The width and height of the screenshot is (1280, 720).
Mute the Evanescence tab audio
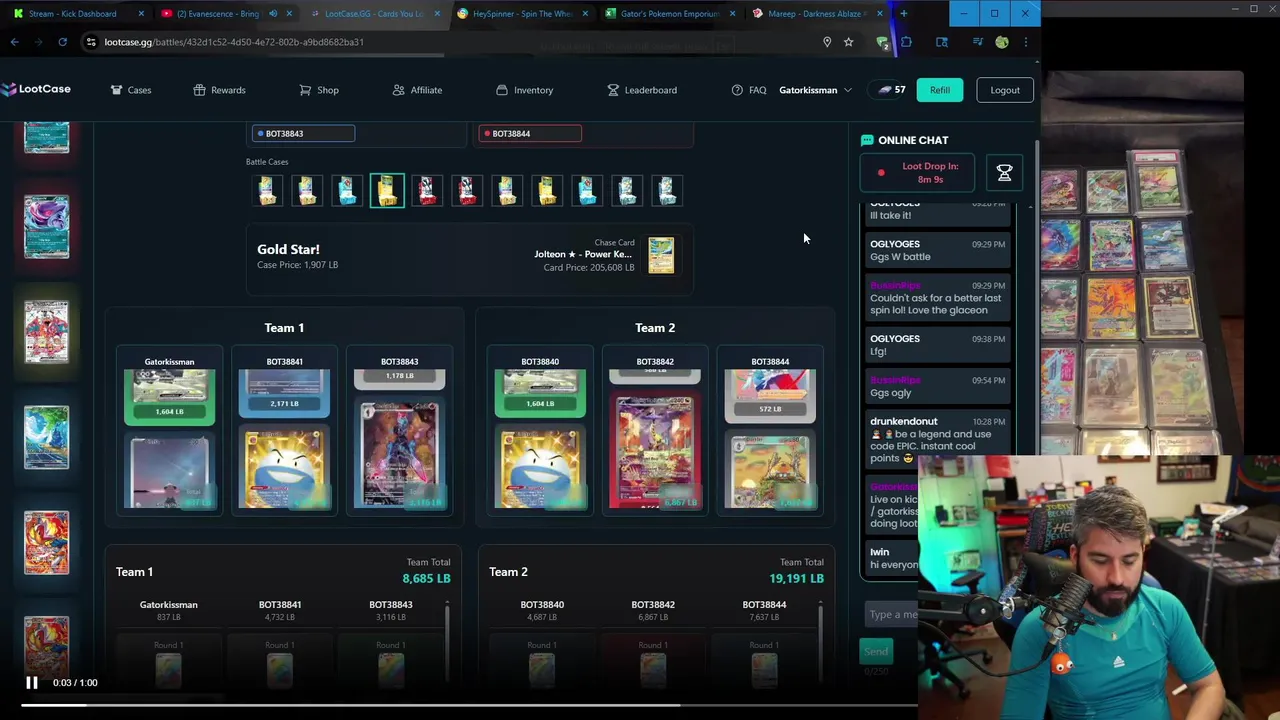(x=273, y=14)
